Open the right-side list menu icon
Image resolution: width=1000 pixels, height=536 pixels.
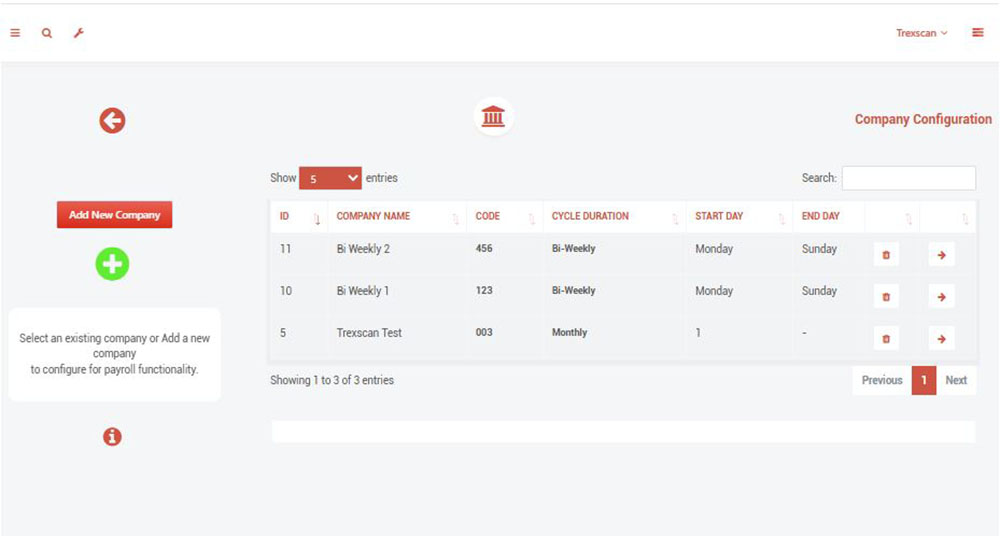click(x=977, y=33)
